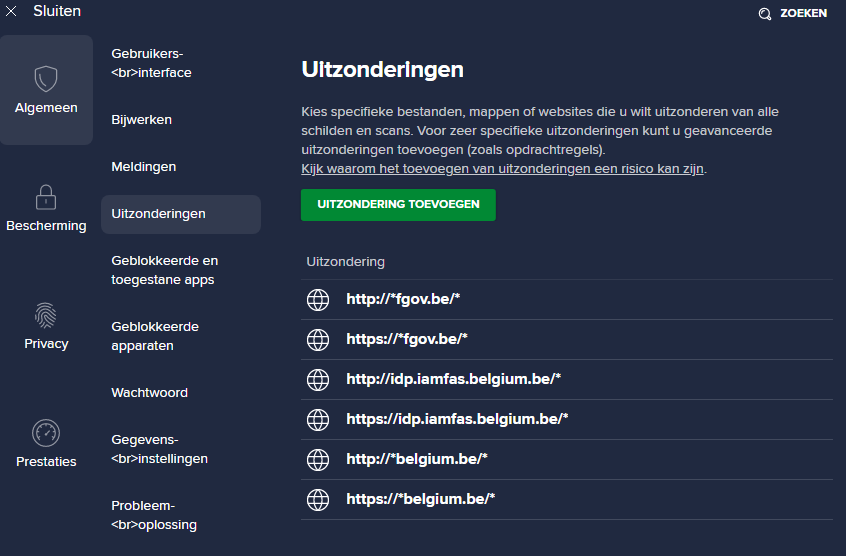846x556 pixels.
Task: Click globe icon beside https://*belgium.be/*
Action: 318,499
